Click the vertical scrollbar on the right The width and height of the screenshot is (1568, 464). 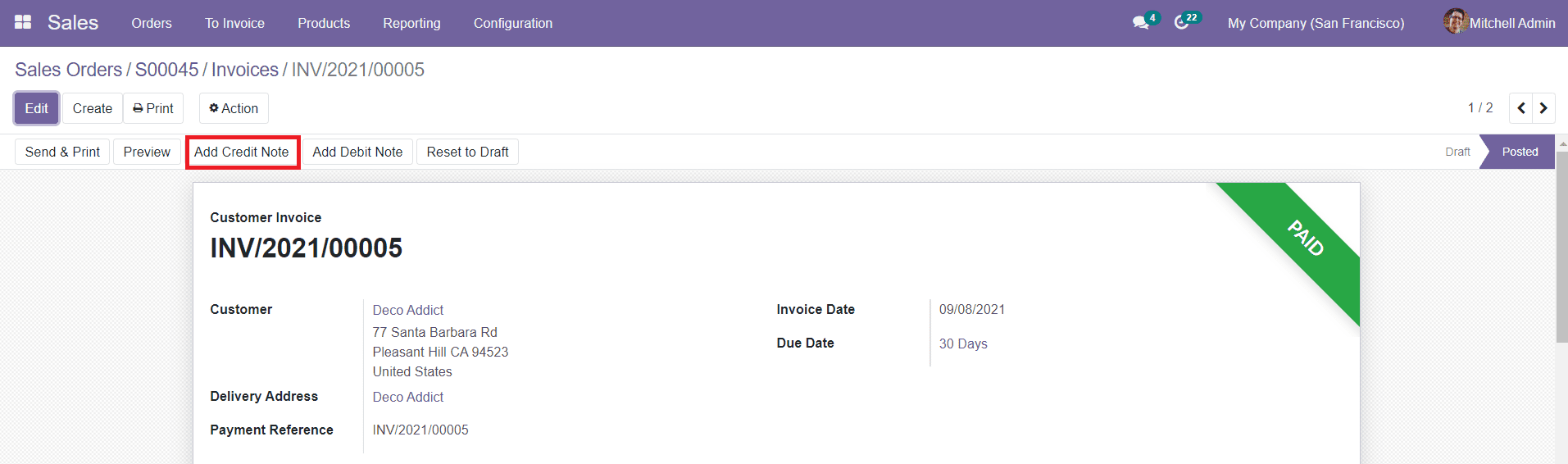[x=1561, y=246]
